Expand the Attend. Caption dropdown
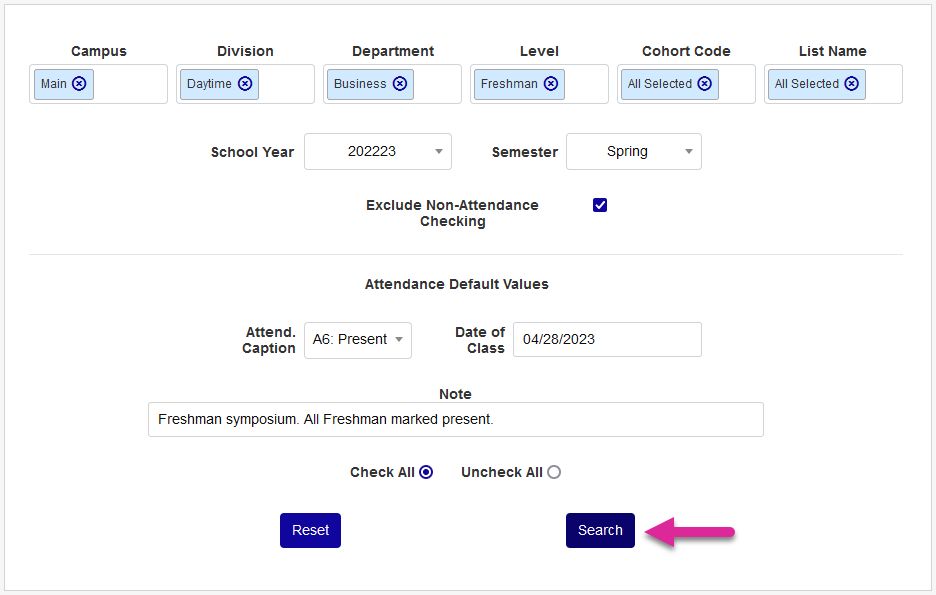This screenshot has width=936, height=595. 358,340
